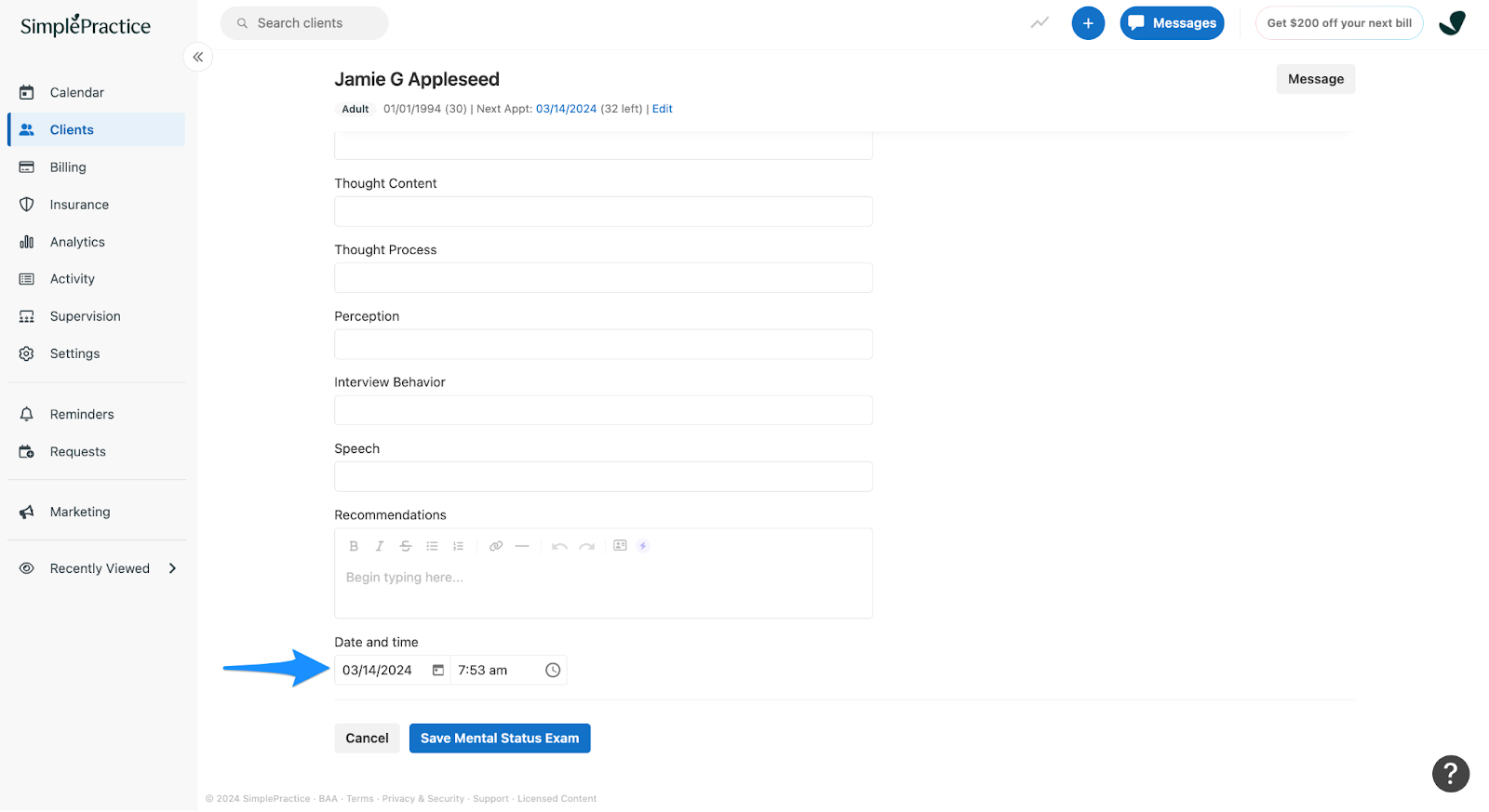Click the BAA footer link
The image size is (1489, 812).
click(329, 799)
